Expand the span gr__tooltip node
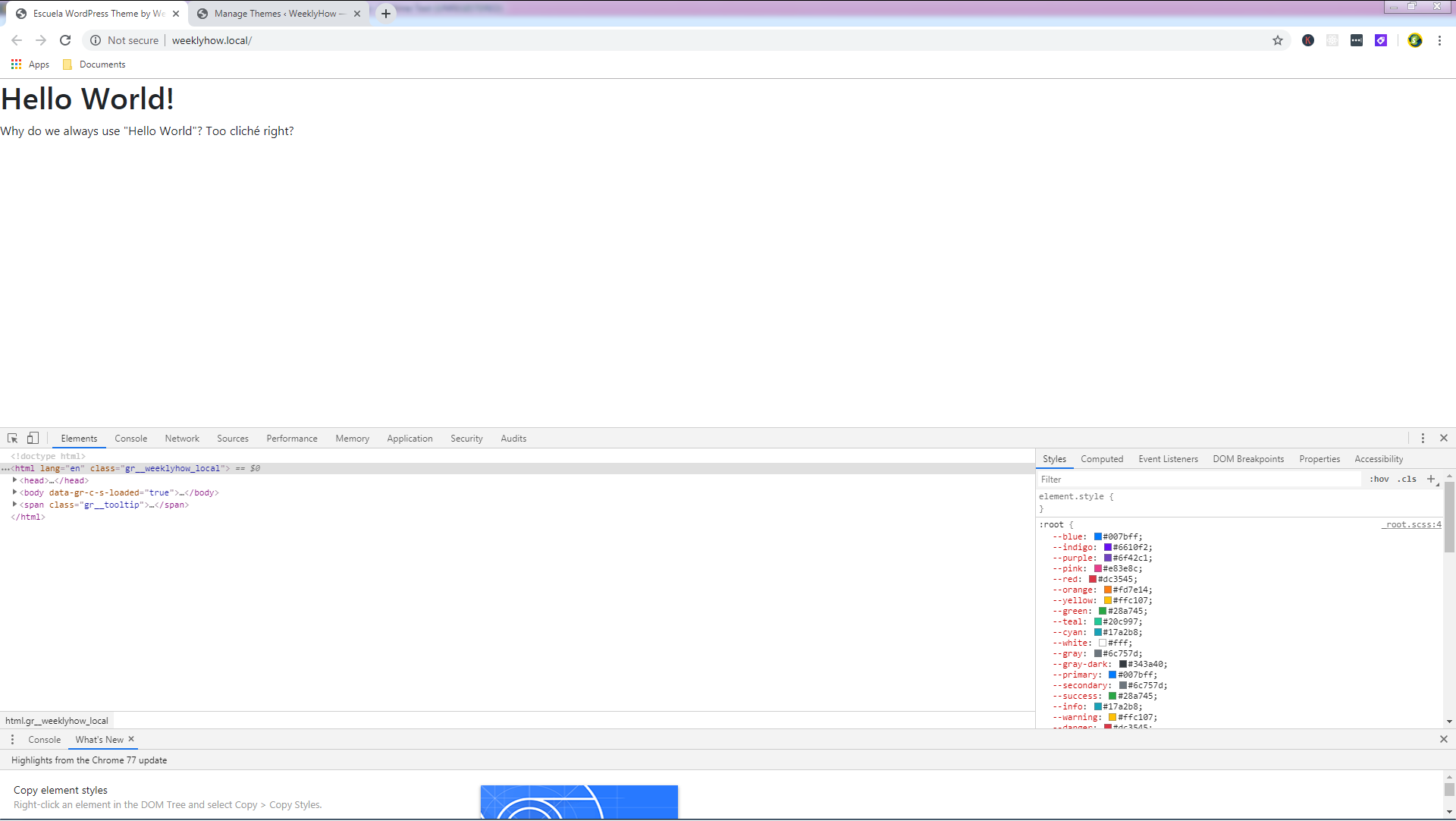Image resolution: width=1456 pixels, height=821 pixels. (14, 505)
